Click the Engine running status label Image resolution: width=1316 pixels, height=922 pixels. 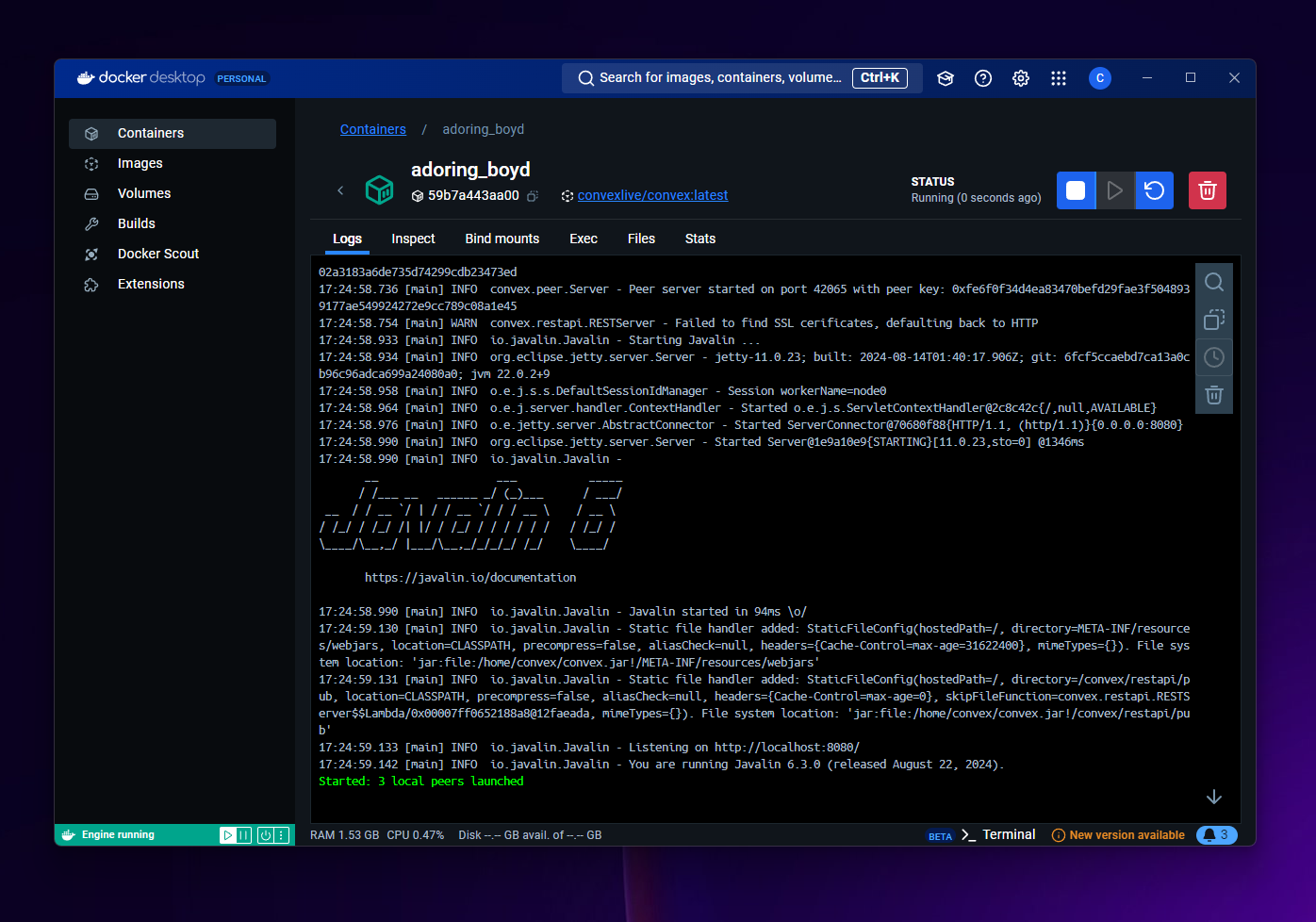(118, 835)
